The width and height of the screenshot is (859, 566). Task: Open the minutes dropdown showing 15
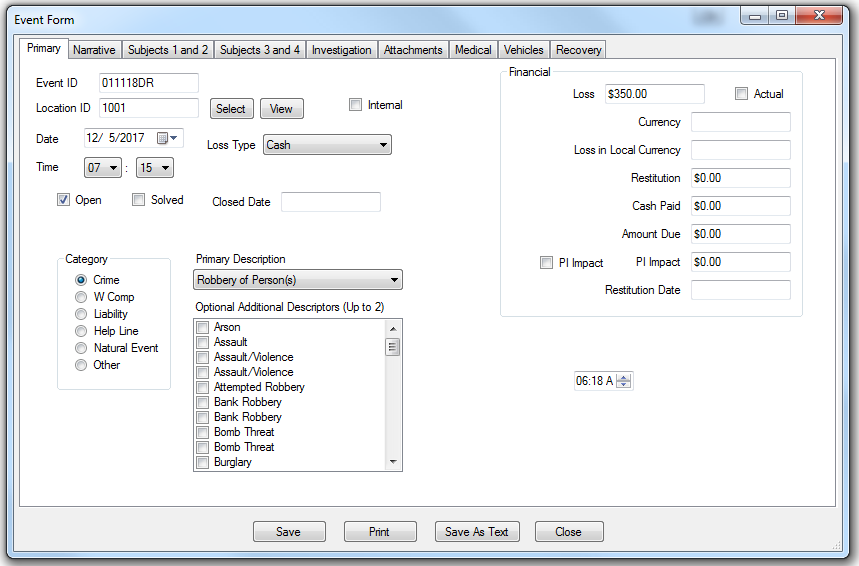coord(164,168)
